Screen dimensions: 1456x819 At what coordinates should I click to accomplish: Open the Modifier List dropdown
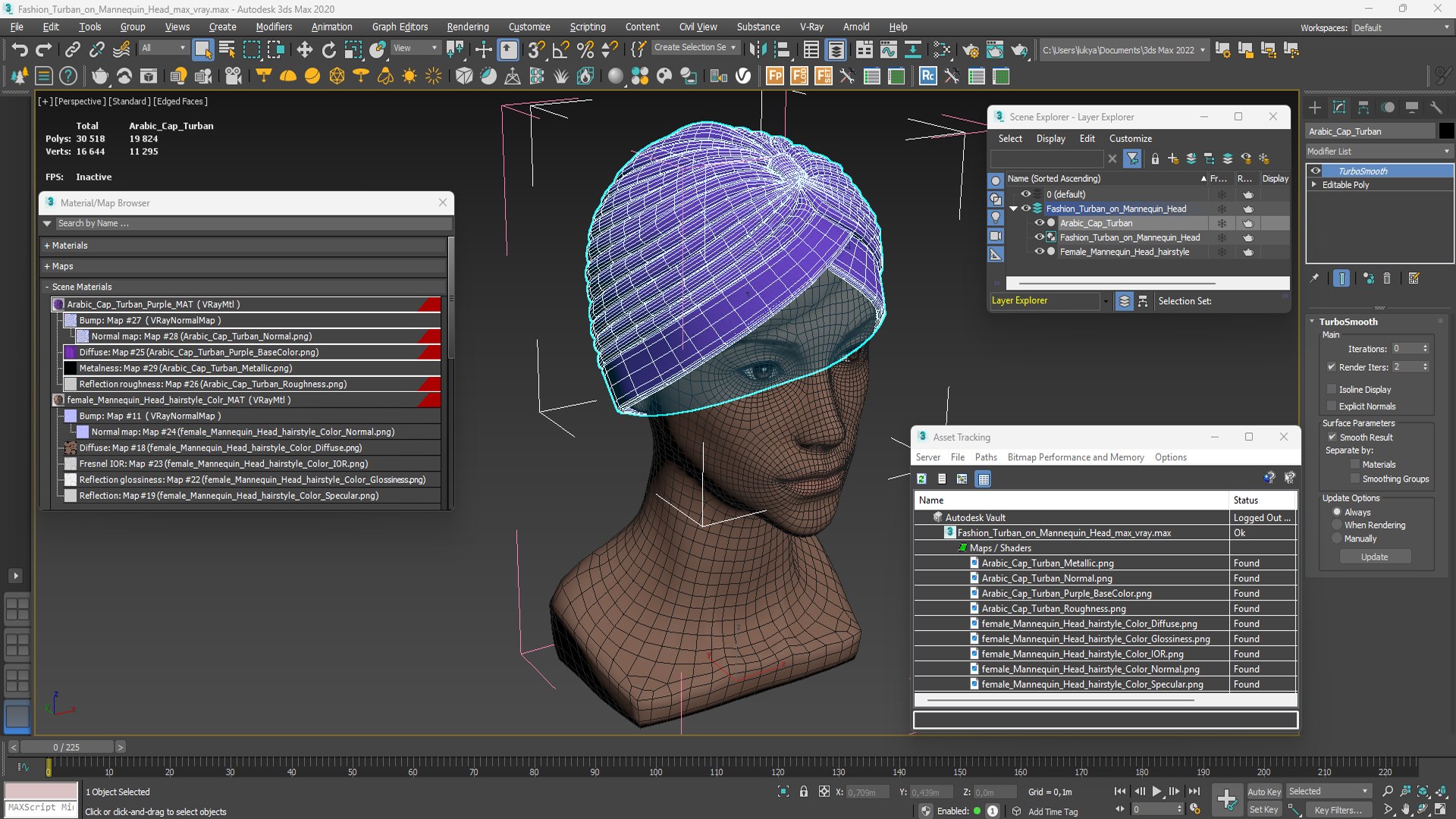[1379, 151]
